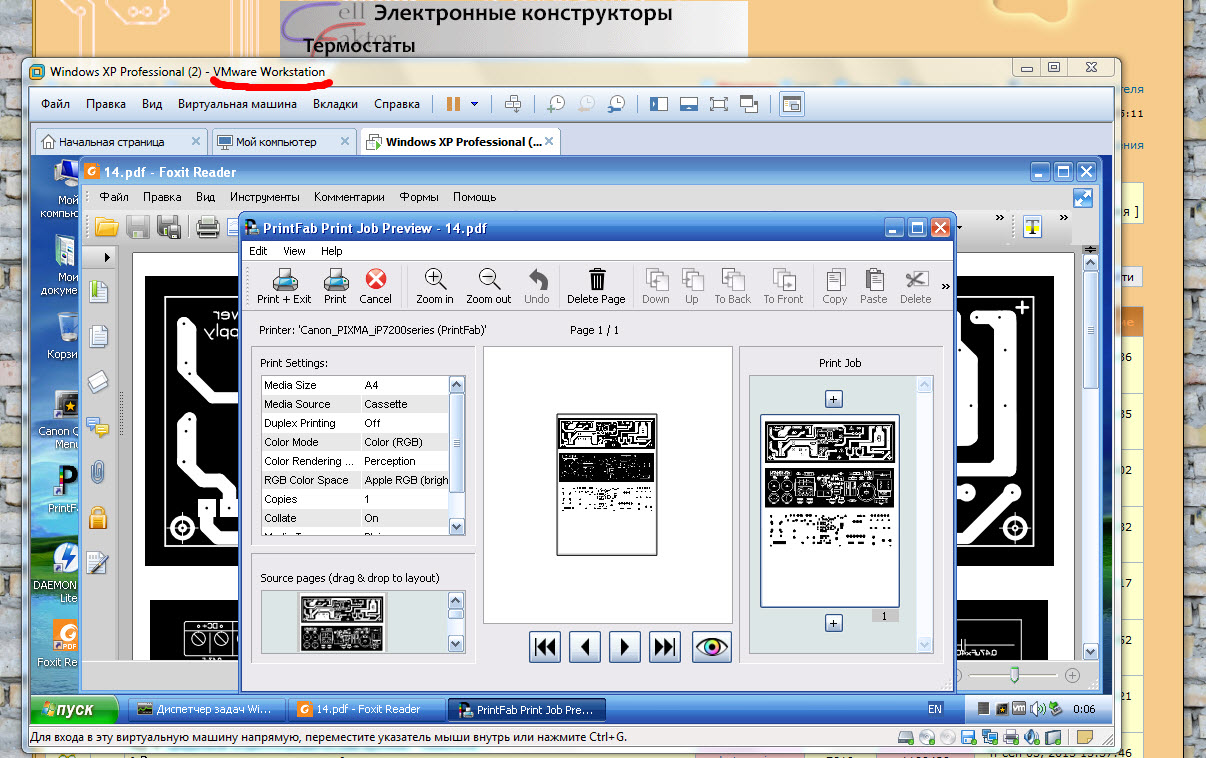The image size is (1206, 758).
Task: Click the Delete Page trash icon
Action: (596, 286)
